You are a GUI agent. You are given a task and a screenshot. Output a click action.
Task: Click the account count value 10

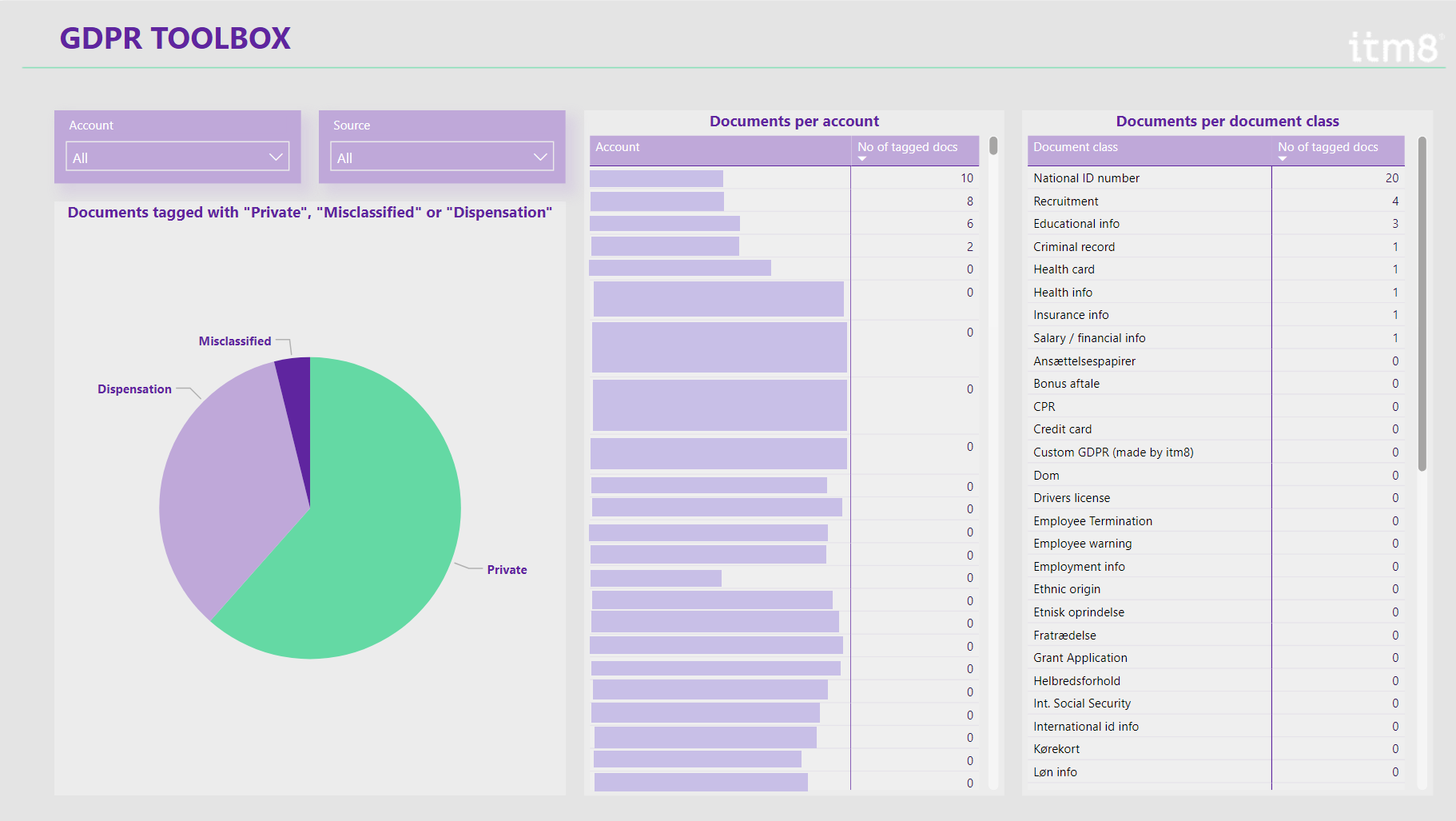(967, 178)
